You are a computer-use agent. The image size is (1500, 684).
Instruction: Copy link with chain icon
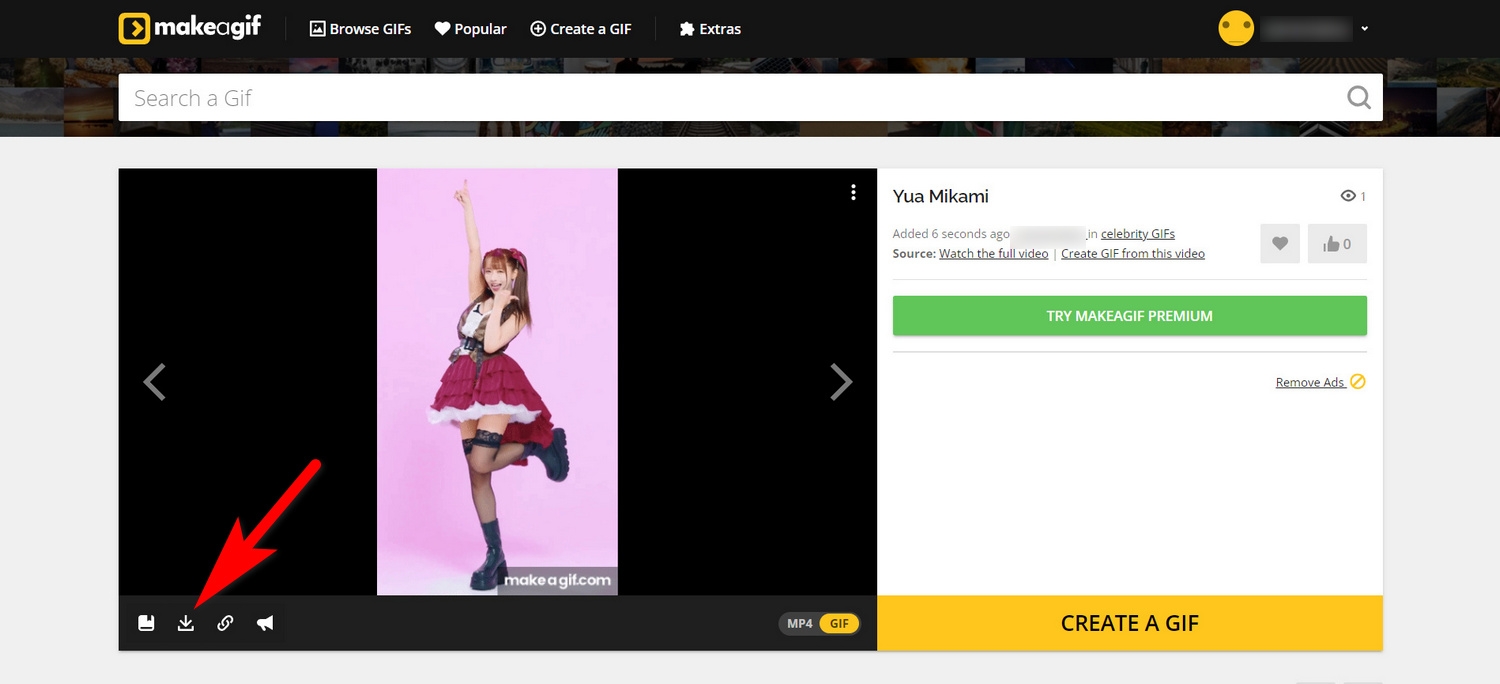coord(225,623)
